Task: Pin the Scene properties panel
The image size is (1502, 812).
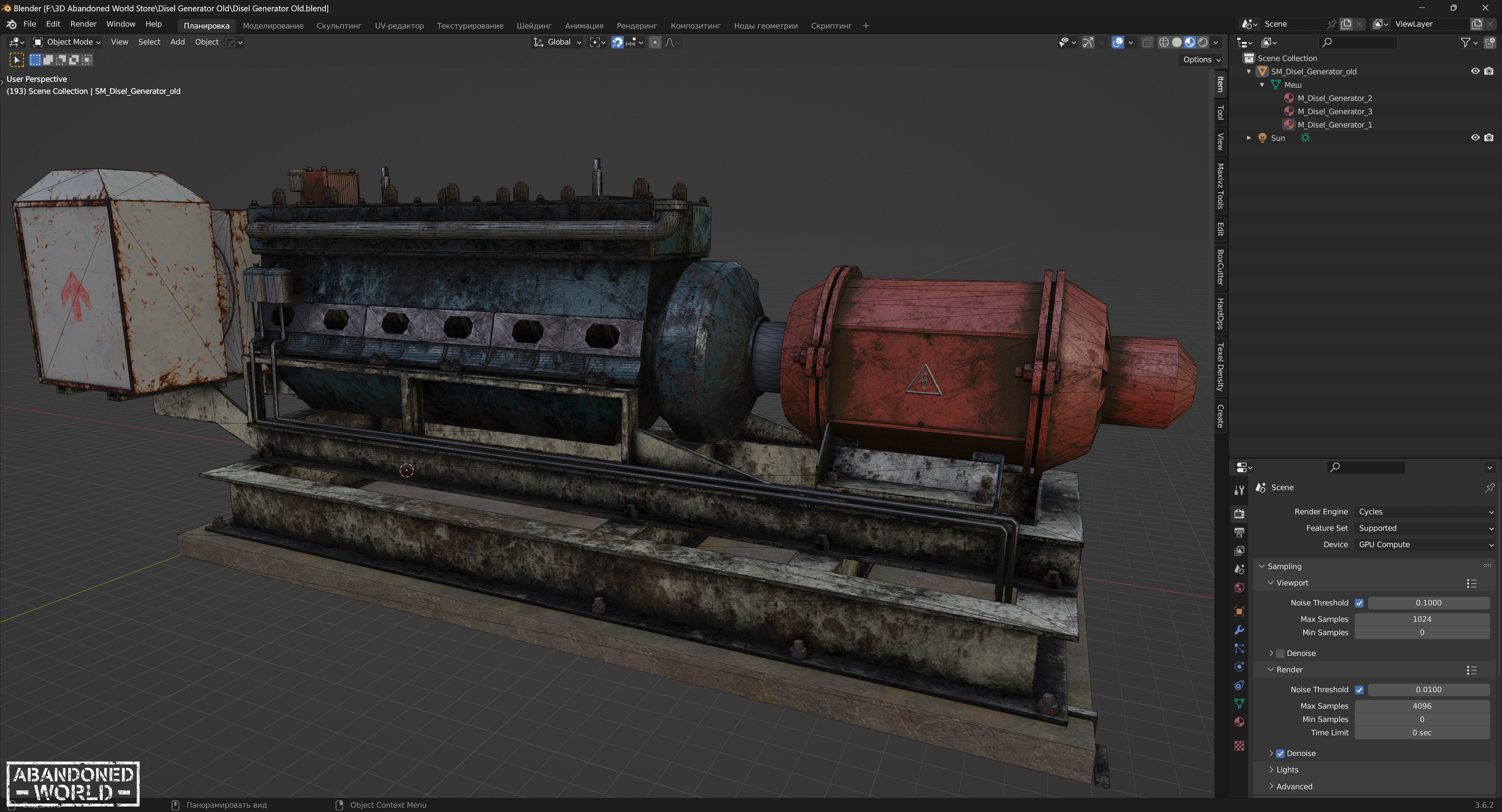Action: point(1490,487)
